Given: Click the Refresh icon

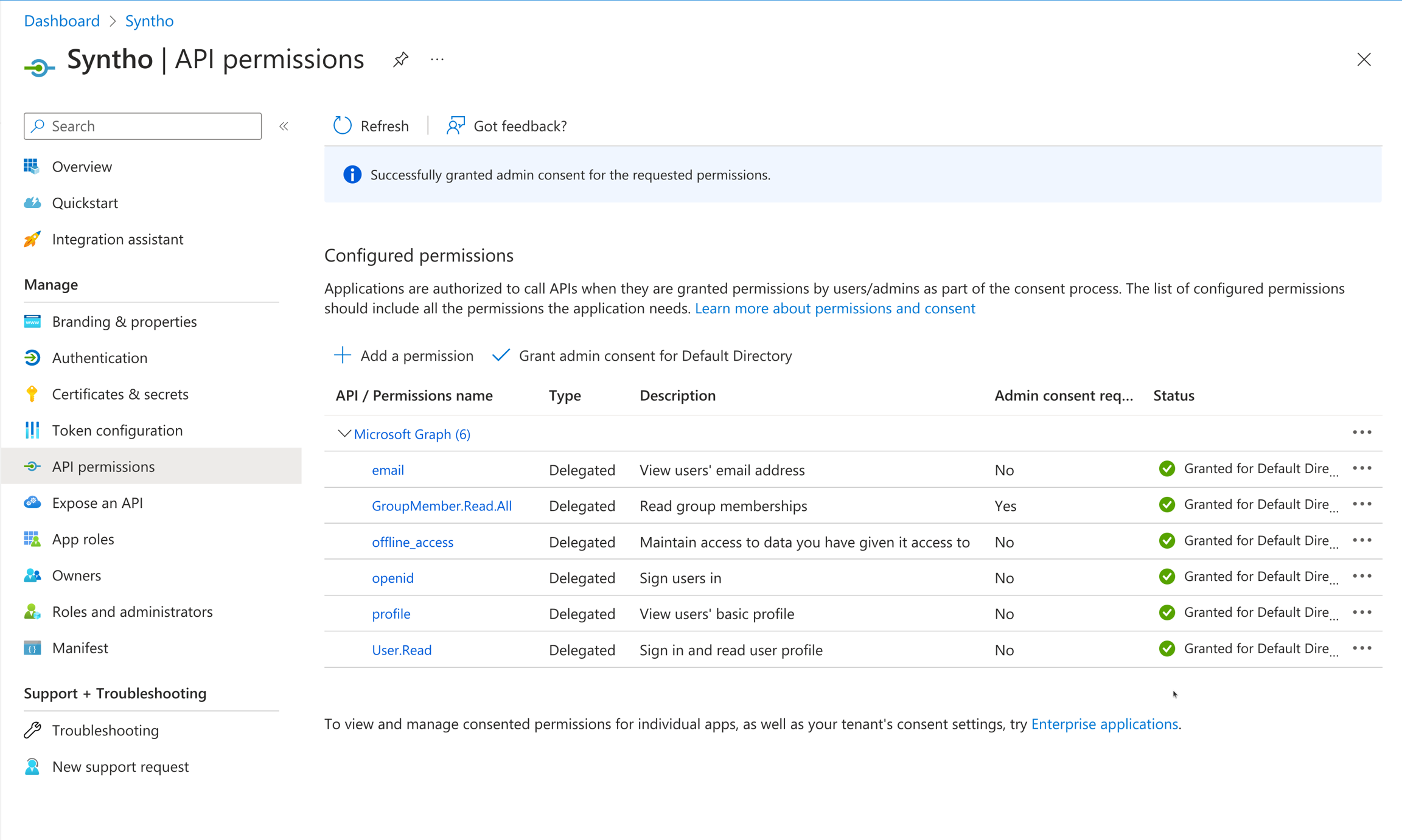Looking at the screenshot, I should click(342, 126).
